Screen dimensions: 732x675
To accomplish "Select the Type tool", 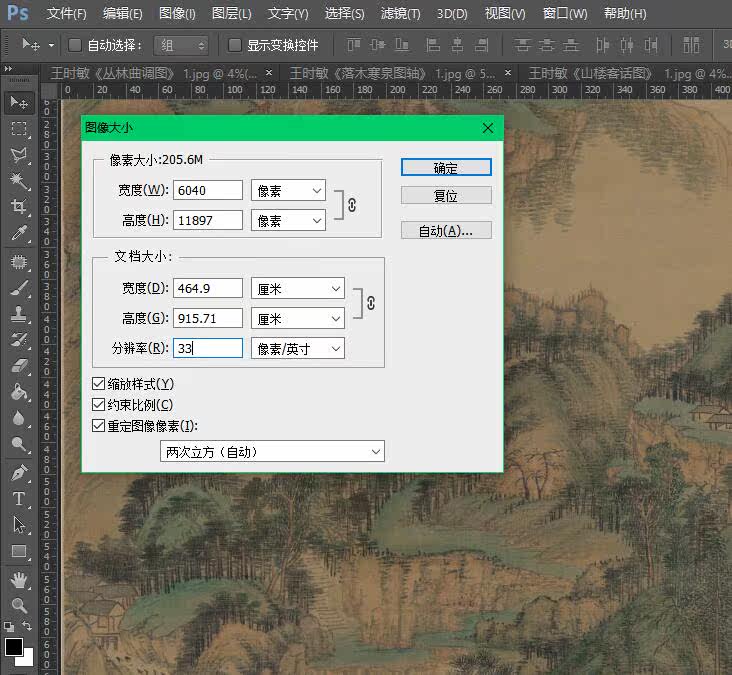I will click(19, 499).
